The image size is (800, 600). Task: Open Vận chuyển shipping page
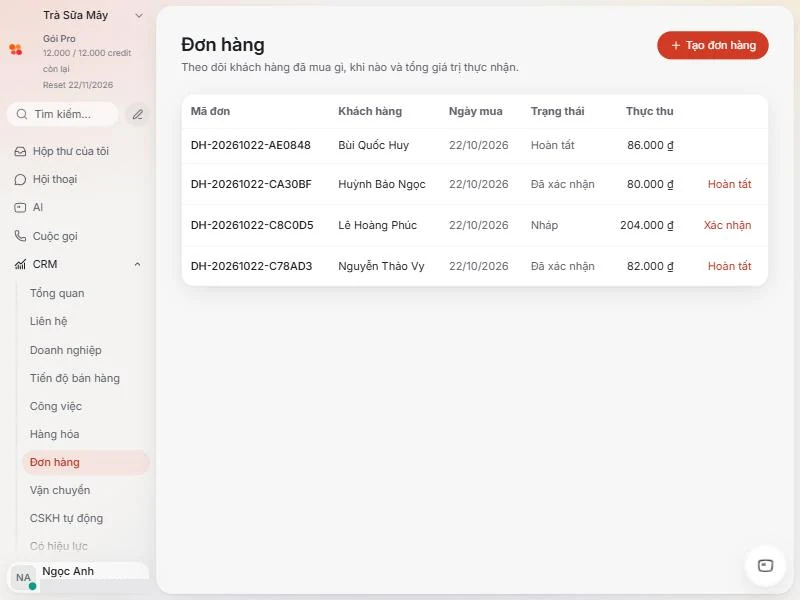tap(60, 490)
